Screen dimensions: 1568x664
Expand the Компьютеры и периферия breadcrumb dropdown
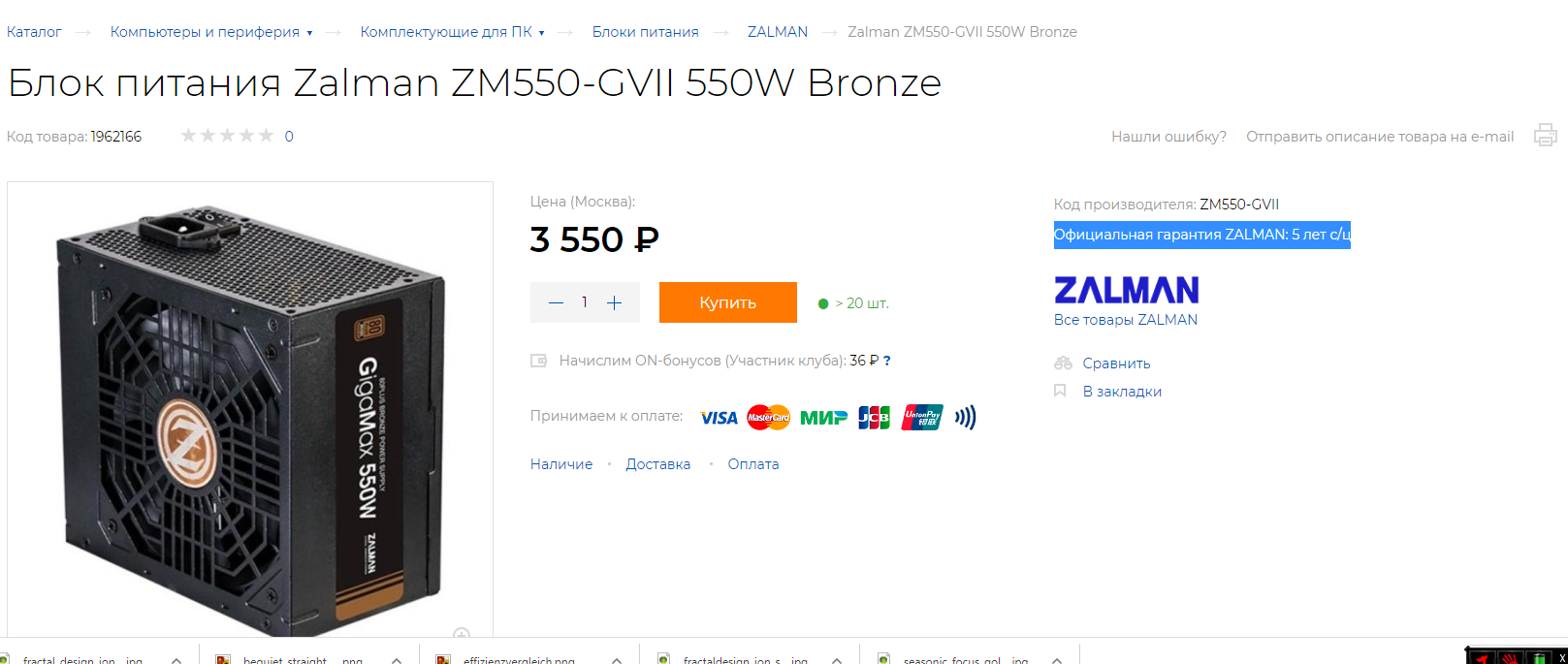click(x=309, y=33)
